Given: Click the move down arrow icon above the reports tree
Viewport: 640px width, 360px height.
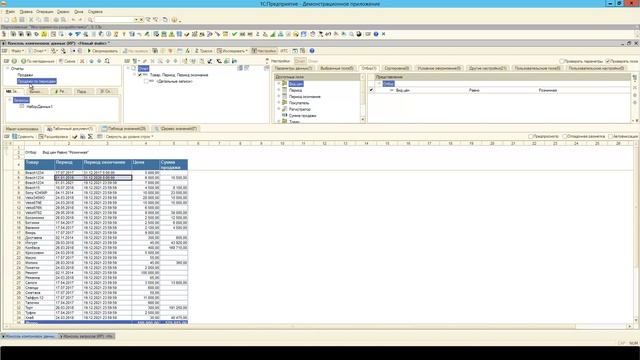Looking at the screenshot, I should [99, 61].
